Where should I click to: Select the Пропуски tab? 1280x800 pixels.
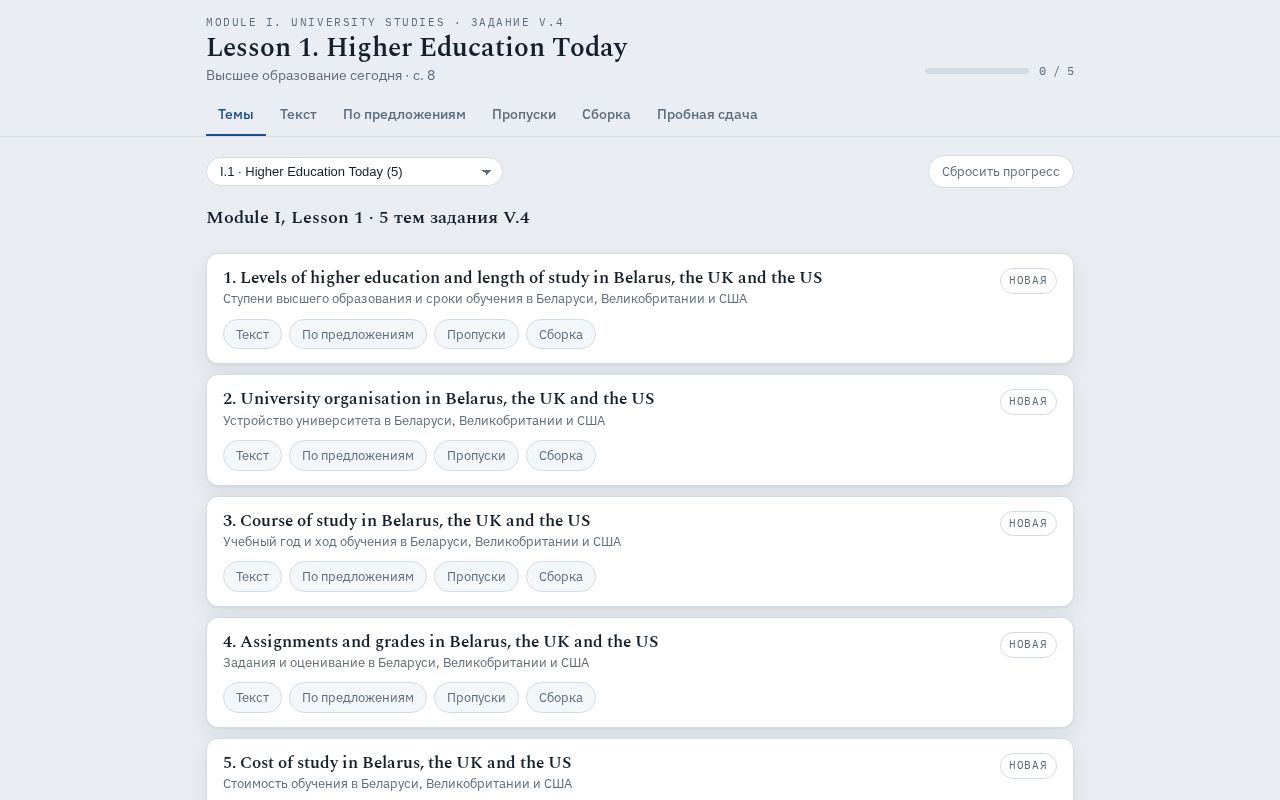coord(524,115)
